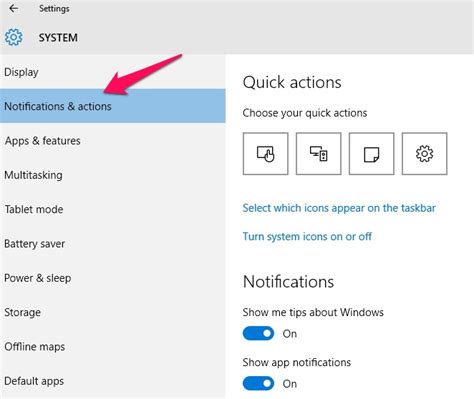This screenshot has height=399, width=474.
Task: Select the All settings gear quick action
Action: coord(424,154)
